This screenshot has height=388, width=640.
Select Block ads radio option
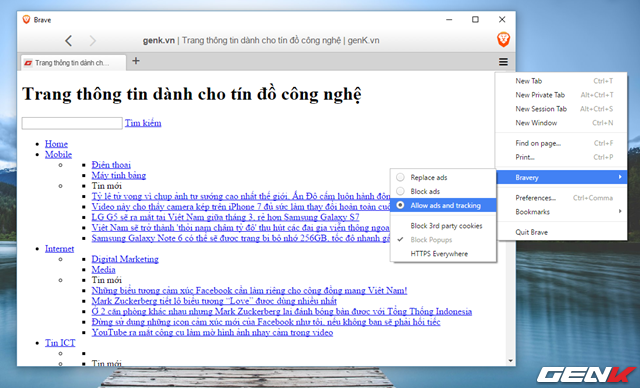tap(443, 191)
